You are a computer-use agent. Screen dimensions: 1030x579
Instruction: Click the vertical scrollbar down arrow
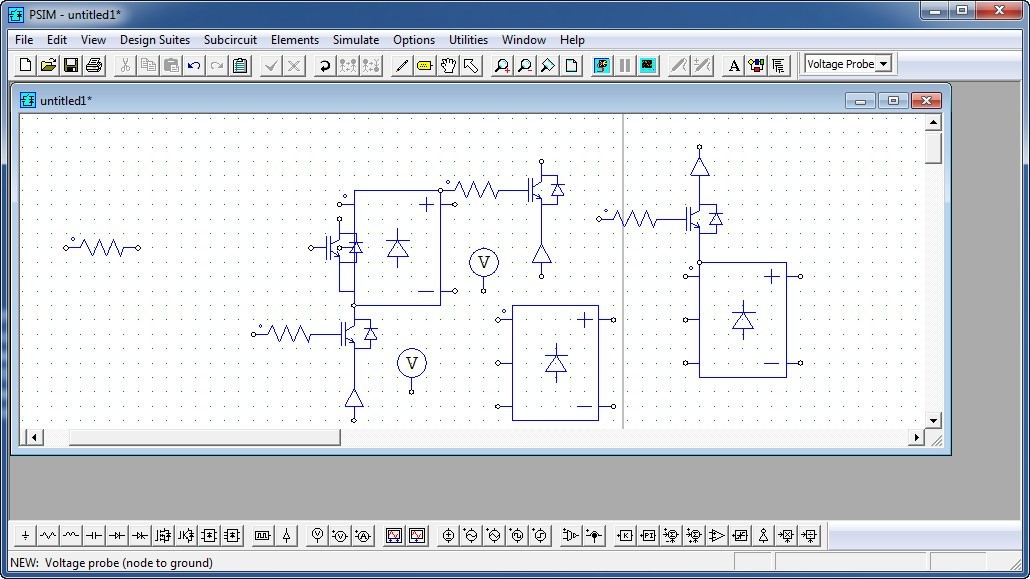tap(933, 421)
